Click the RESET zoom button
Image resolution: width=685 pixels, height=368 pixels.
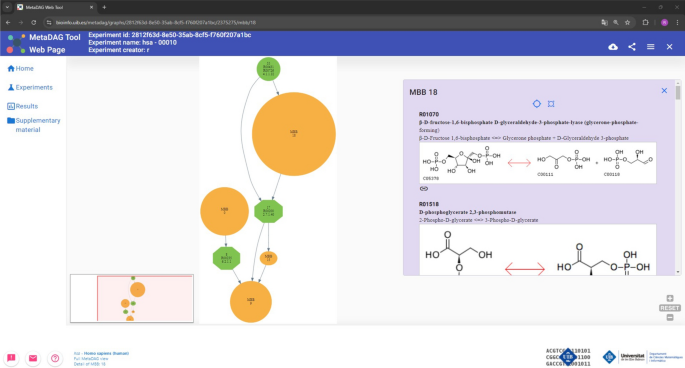(670, 308)
